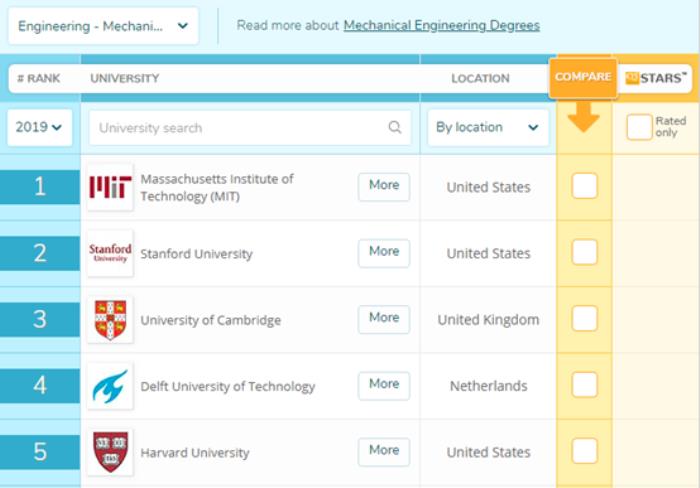Tick the compare checkbox for MIT
700x488 pixels.
pos(584,187)
